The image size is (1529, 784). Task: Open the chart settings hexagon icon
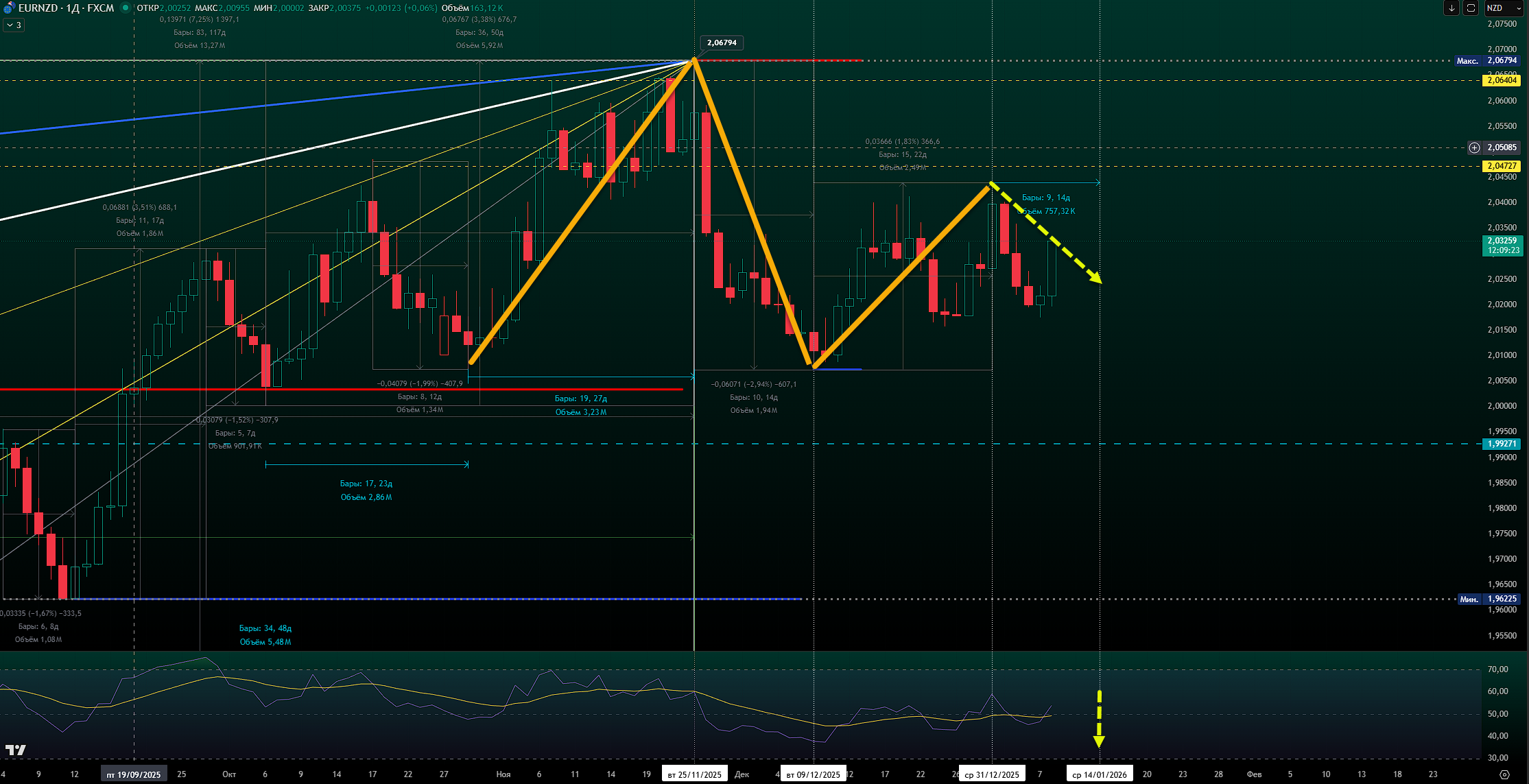[x=1504, y=774]
